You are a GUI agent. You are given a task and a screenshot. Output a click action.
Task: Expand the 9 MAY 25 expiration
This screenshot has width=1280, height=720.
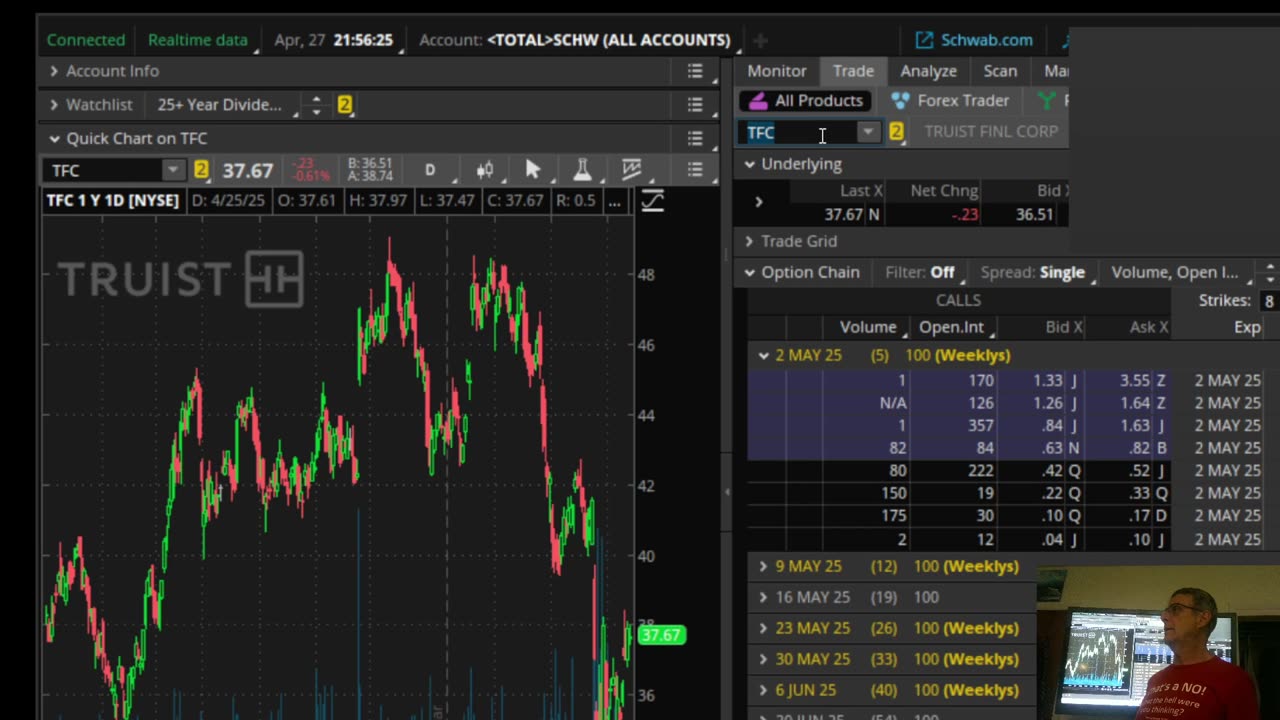(x=763, y=566)
